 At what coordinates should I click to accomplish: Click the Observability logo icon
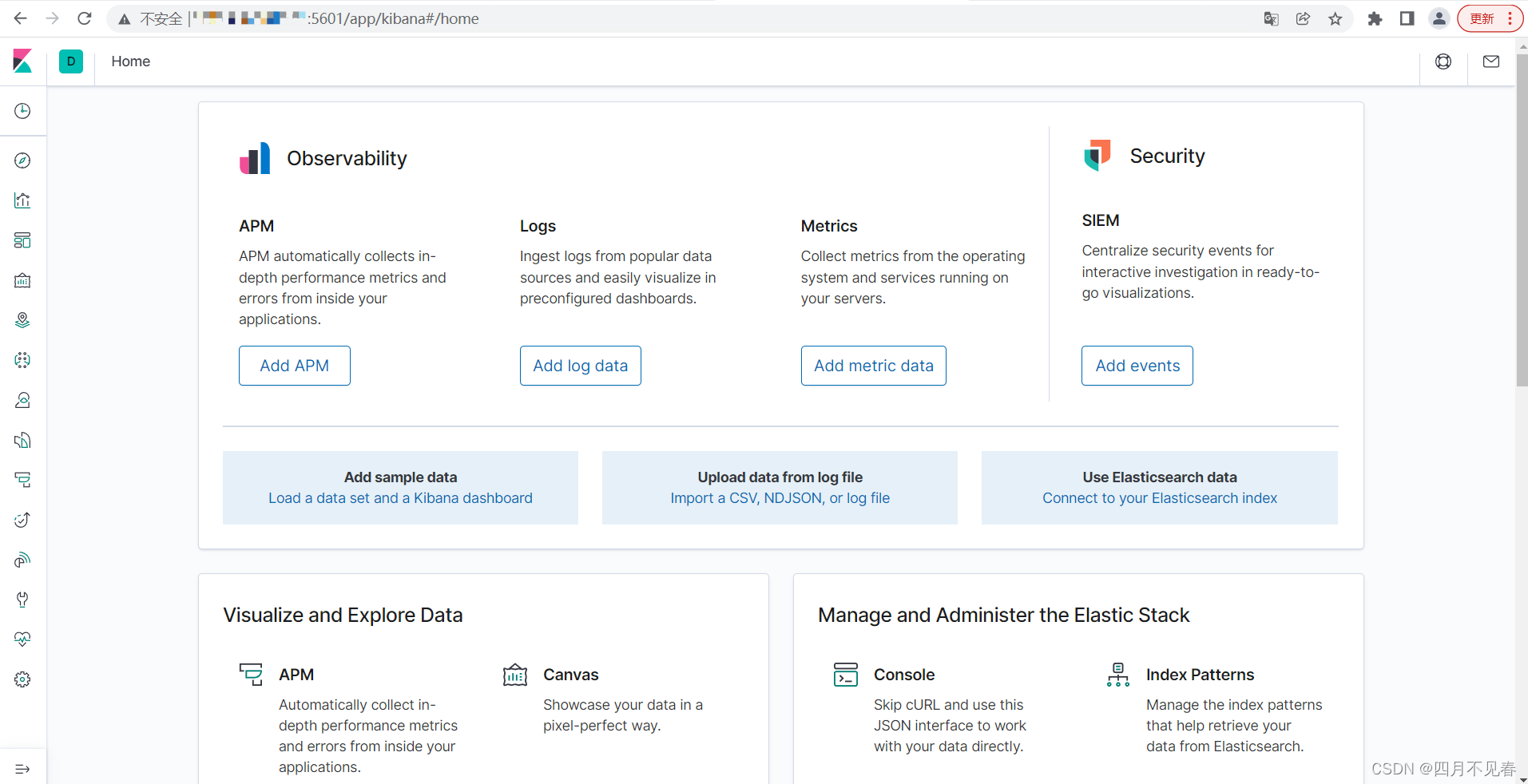255,158
